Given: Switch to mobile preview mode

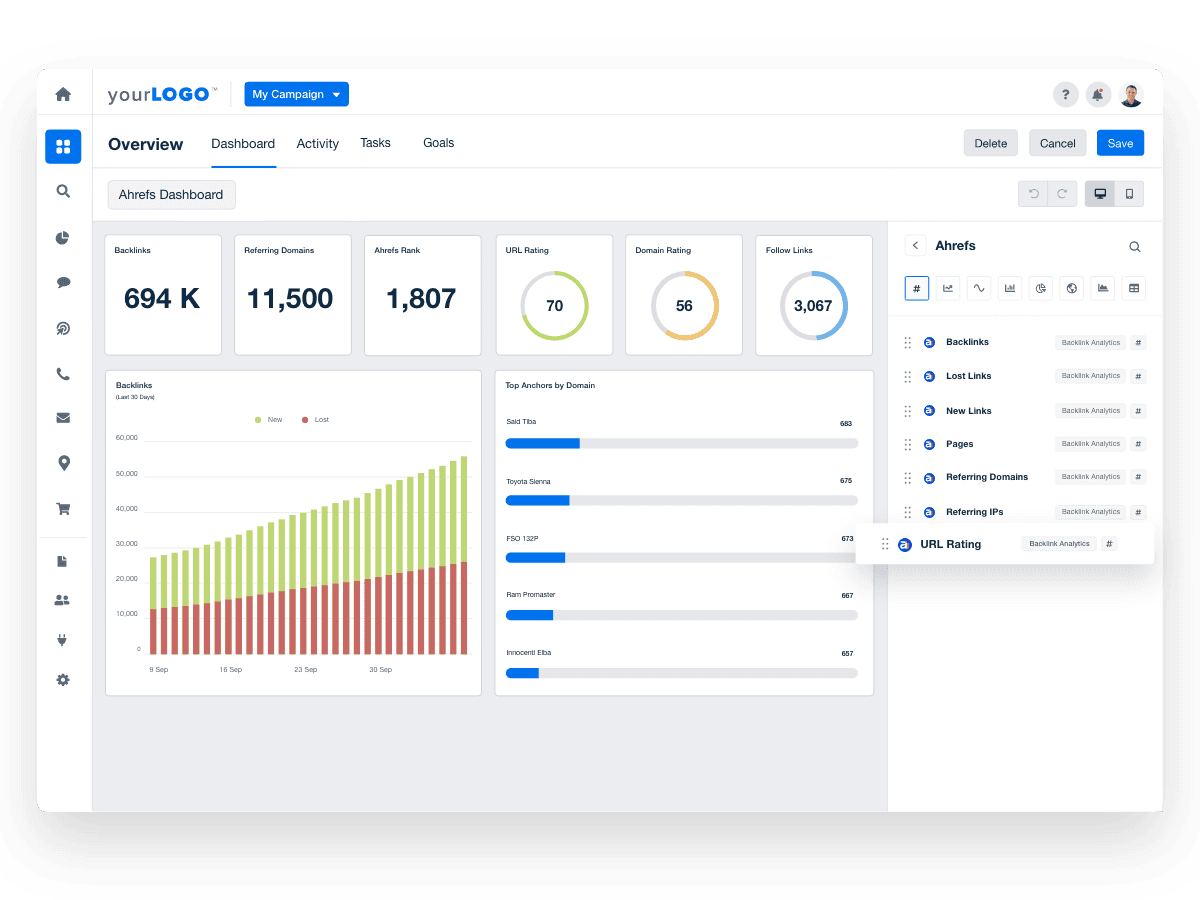Looking at the screenshot, I should pyautogui.click(x=1128, y=193).
